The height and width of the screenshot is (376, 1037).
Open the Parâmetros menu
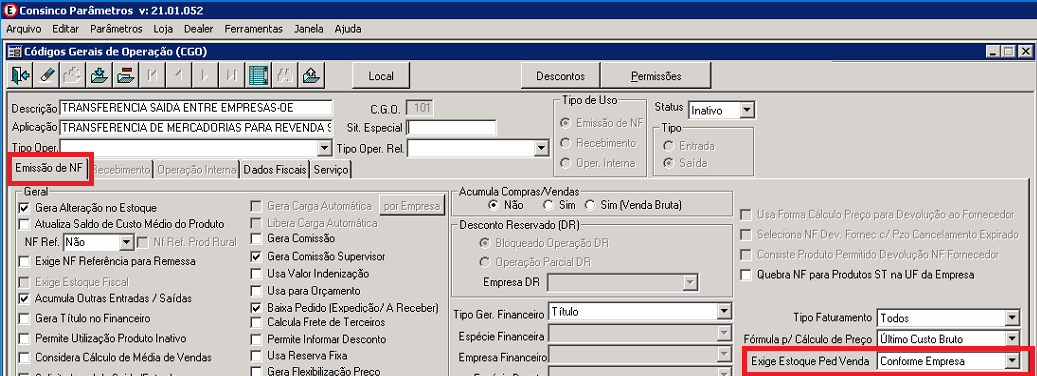116,29
